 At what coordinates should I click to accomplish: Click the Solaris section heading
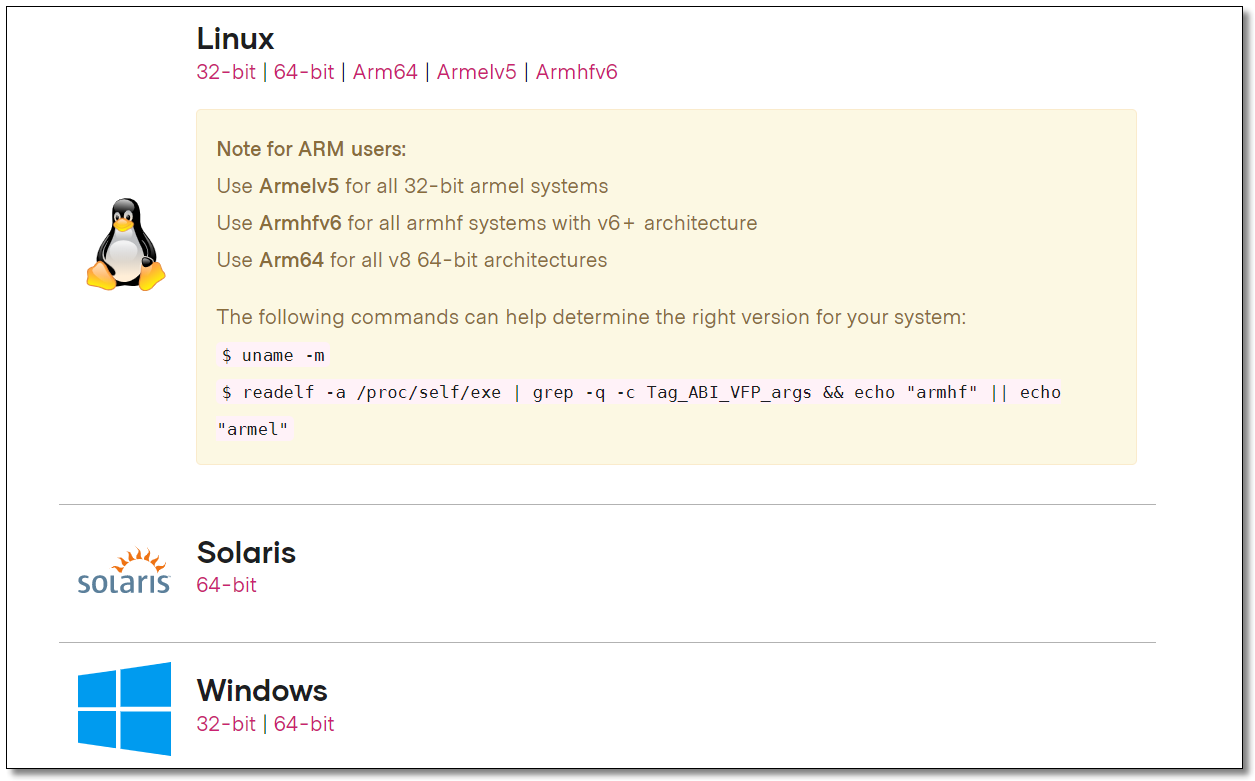pos(246,552)
